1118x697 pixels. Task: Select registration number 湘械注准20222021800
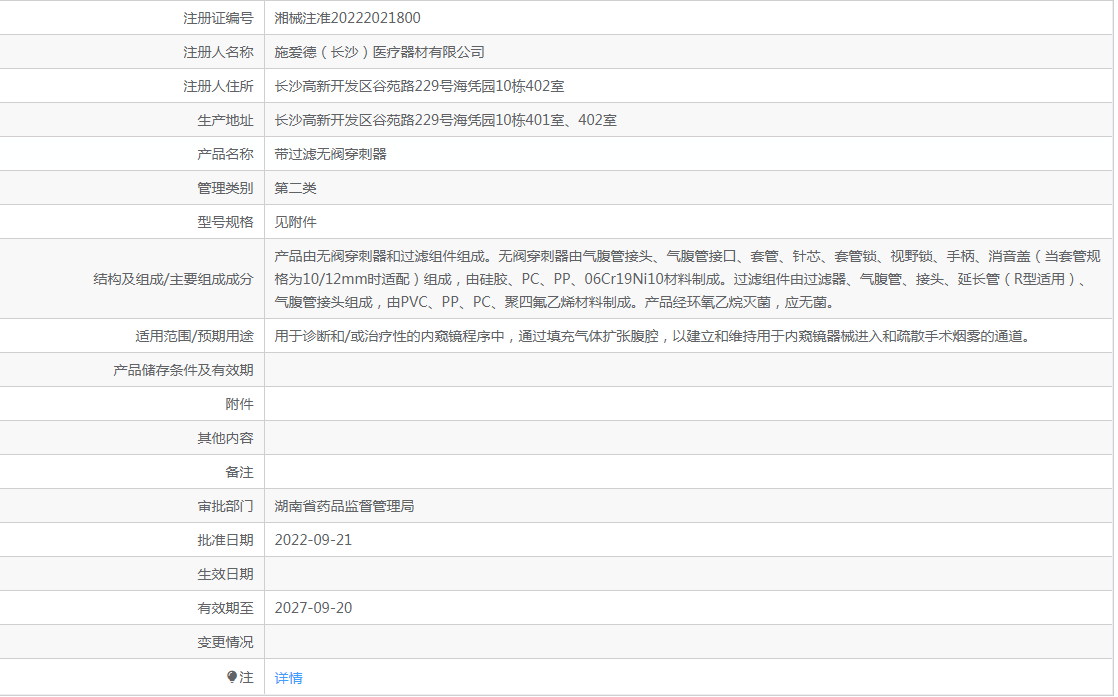pyautogui.click(x=347, y=18)
